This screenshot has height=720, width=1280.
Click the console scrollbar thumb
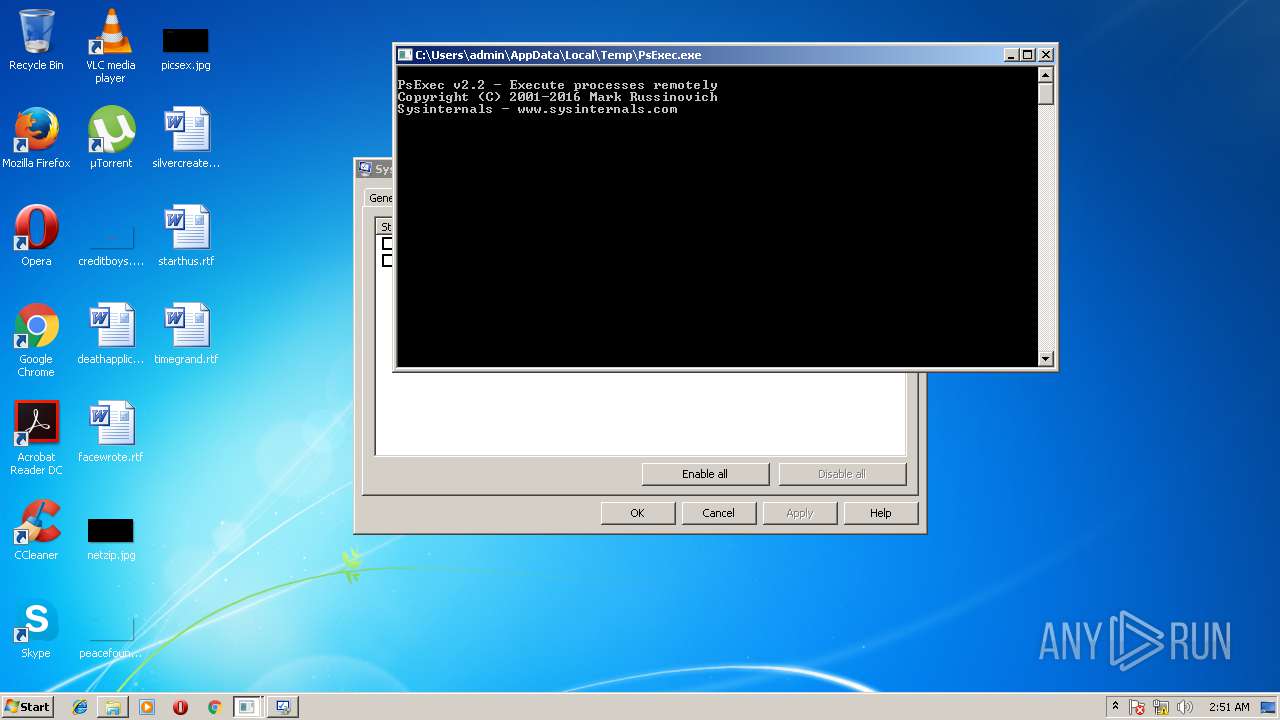1046,93
